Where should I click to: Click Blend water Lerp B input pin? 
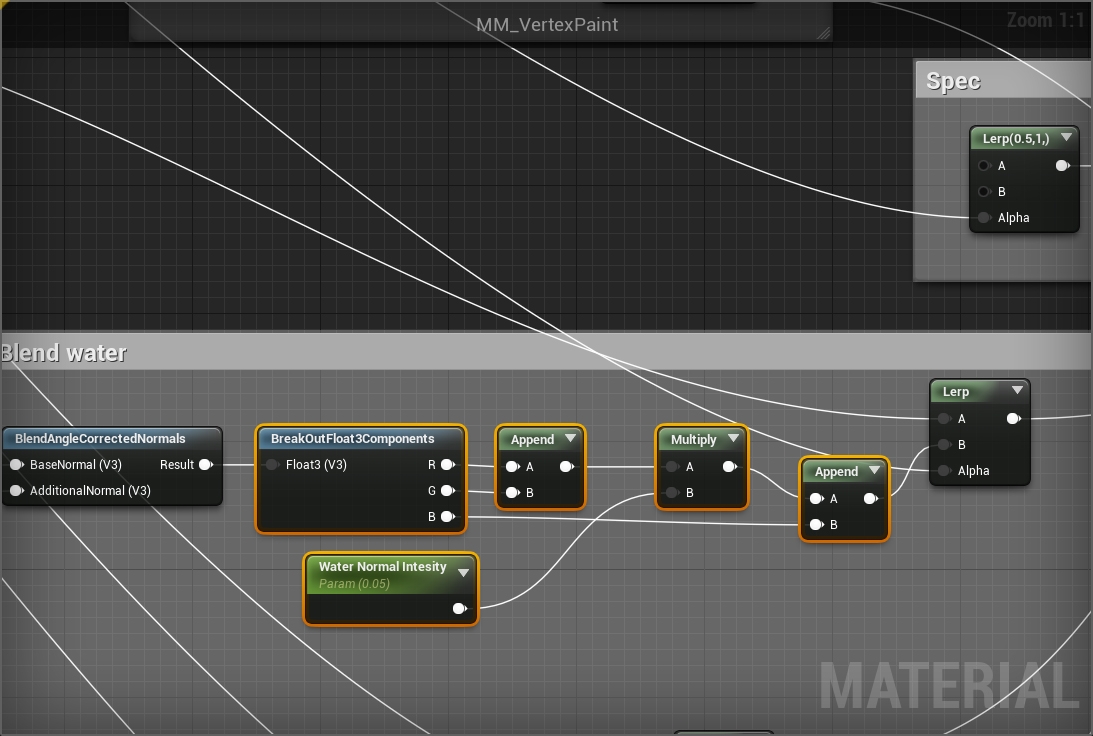945,445
